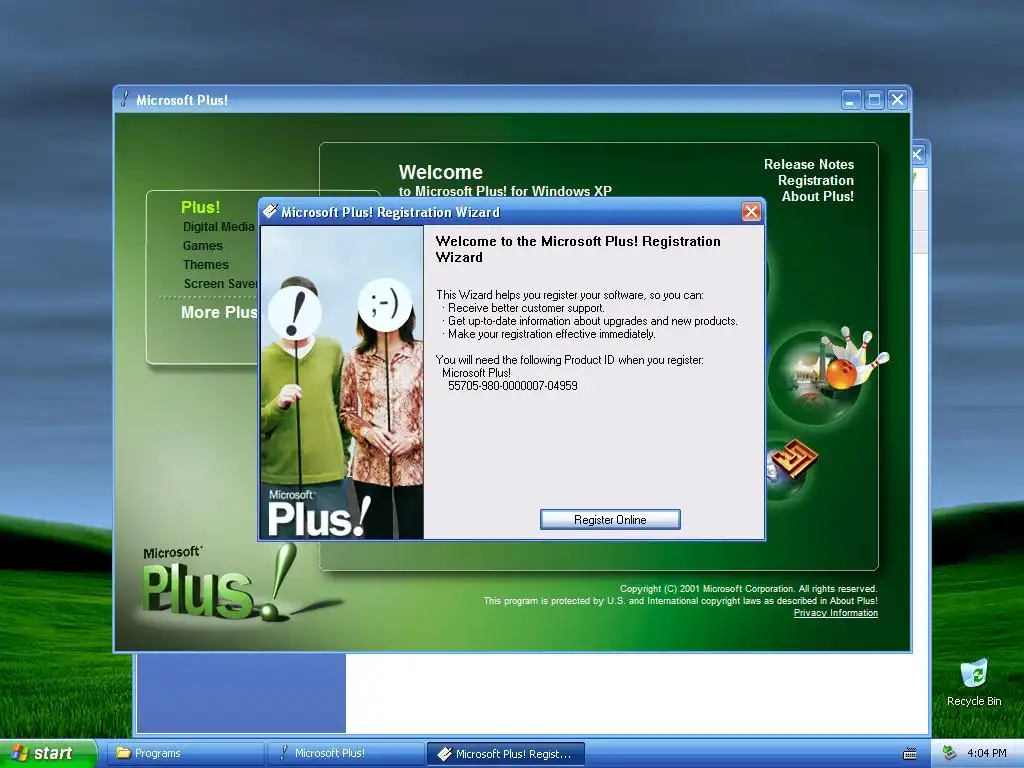This screenshot has height=768, width=1024.
Task: Click the product ID 55705-980-0000007-04959
Action: [x=513, y=386]
